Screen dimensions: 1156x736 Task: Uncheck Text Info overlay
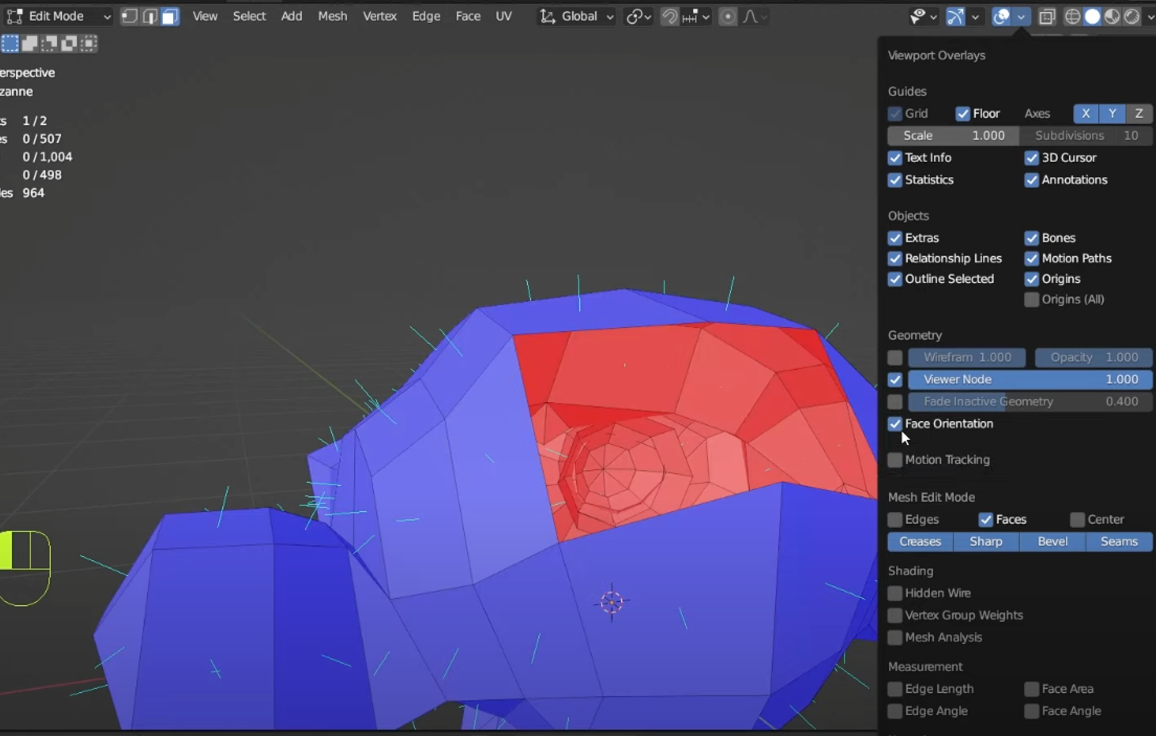pos(895,158)
